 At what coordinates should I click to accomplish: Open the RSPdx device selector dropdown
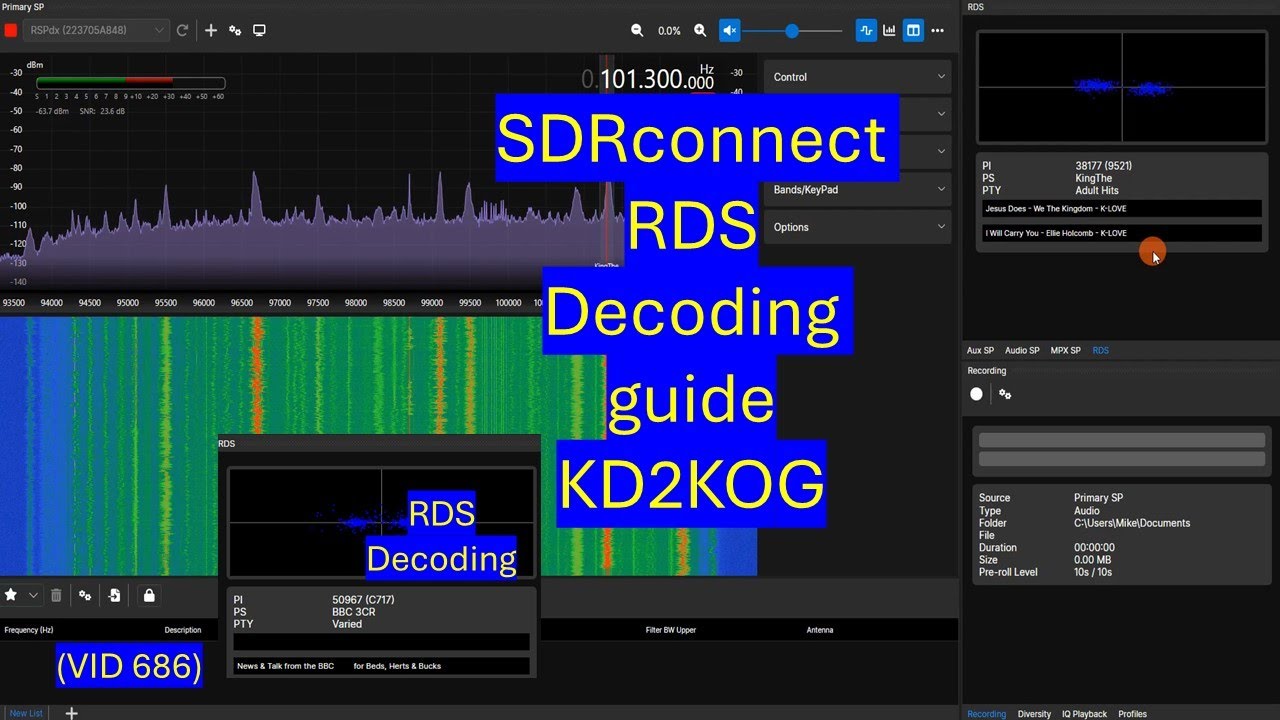point(96,31)
